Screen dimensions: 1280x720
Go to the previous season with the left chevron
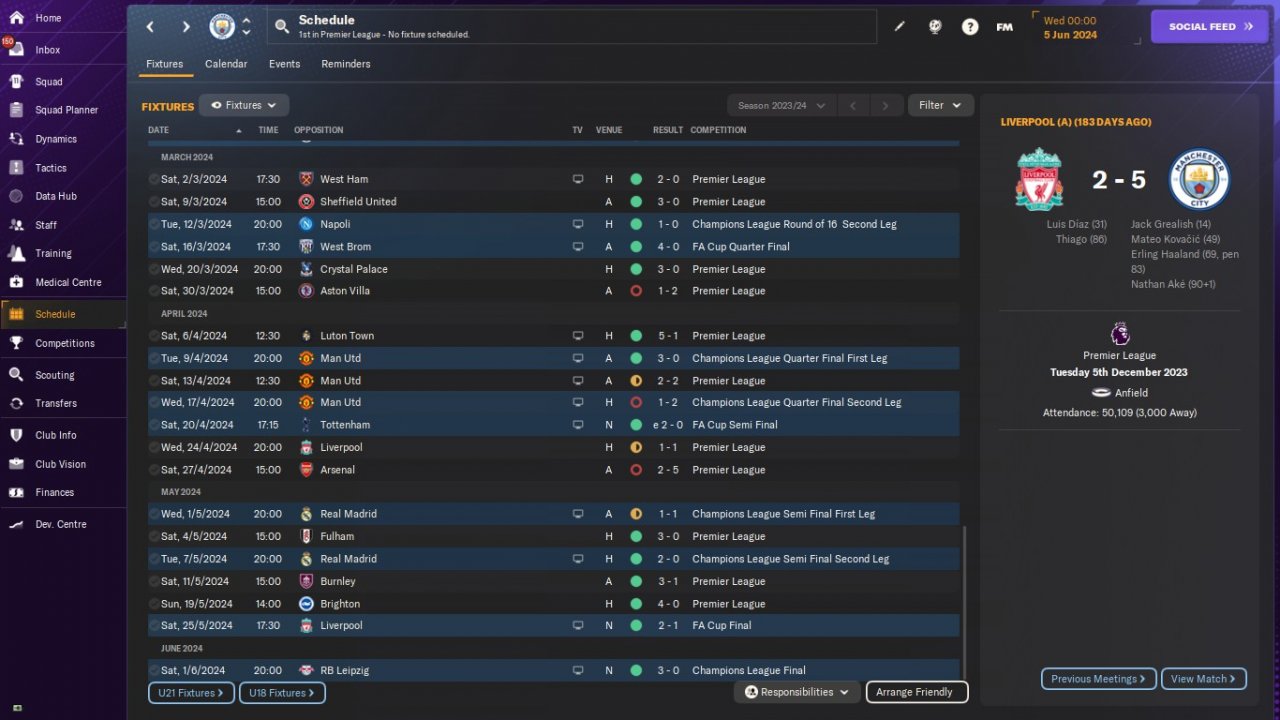coord(853,105)
